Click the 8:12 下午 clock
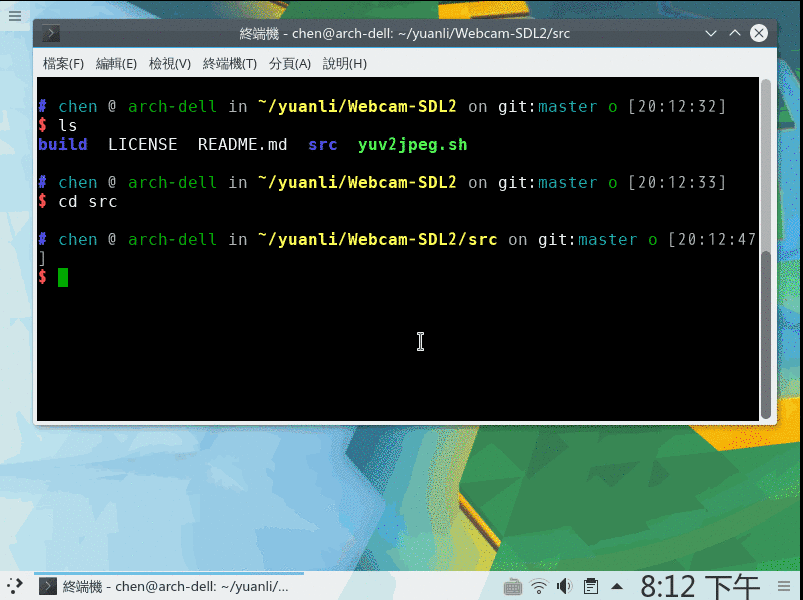 point(700,587)
